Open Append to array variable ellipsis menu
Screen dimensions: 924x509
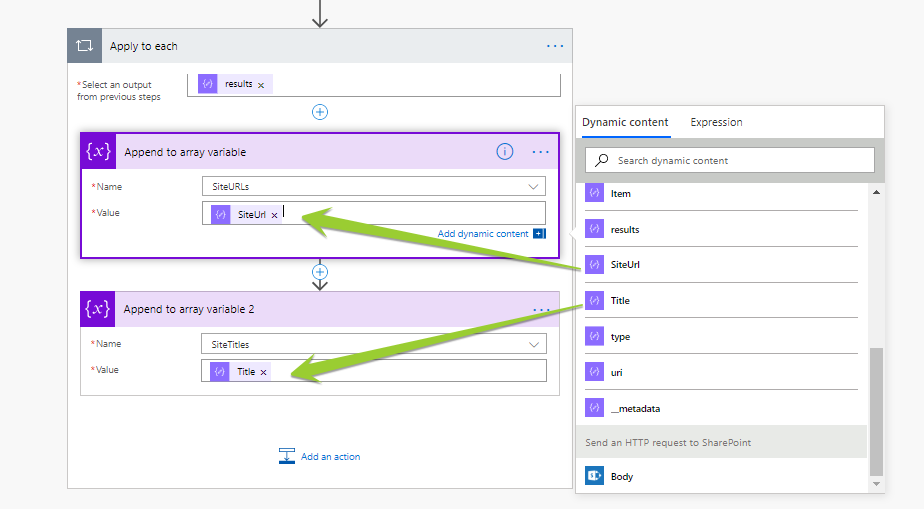[541, 152]
